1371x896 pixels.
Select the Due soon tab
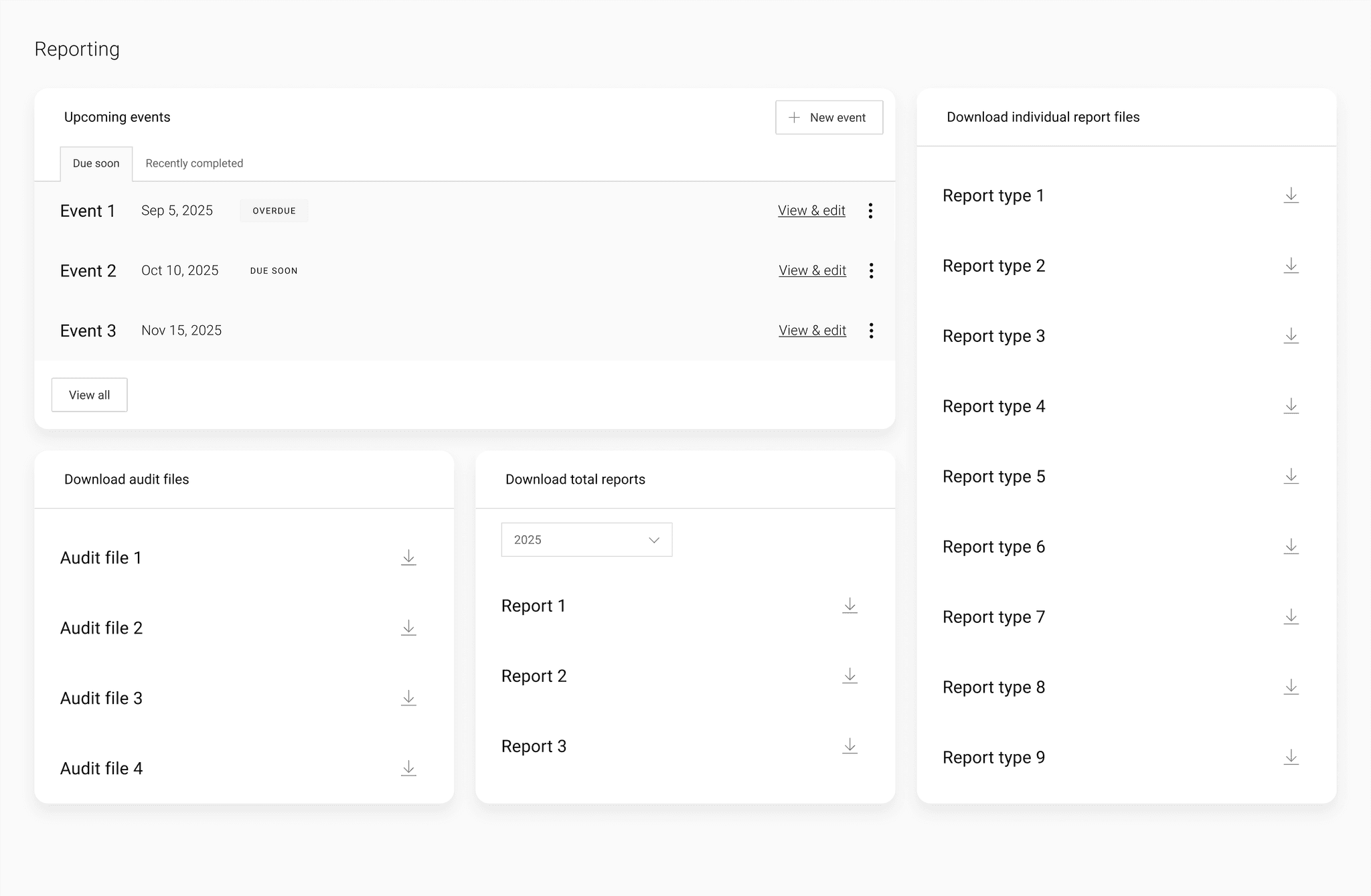coord(96,163)
